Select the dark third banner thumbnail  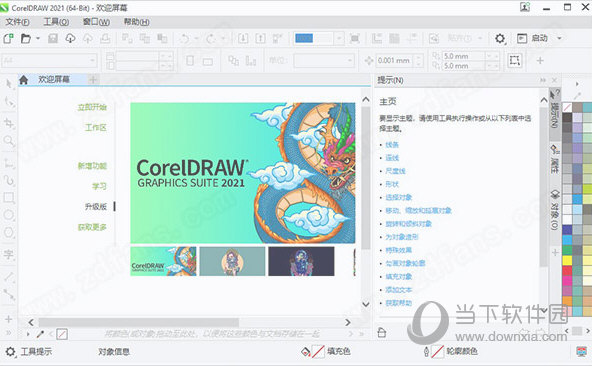[301, 261]
